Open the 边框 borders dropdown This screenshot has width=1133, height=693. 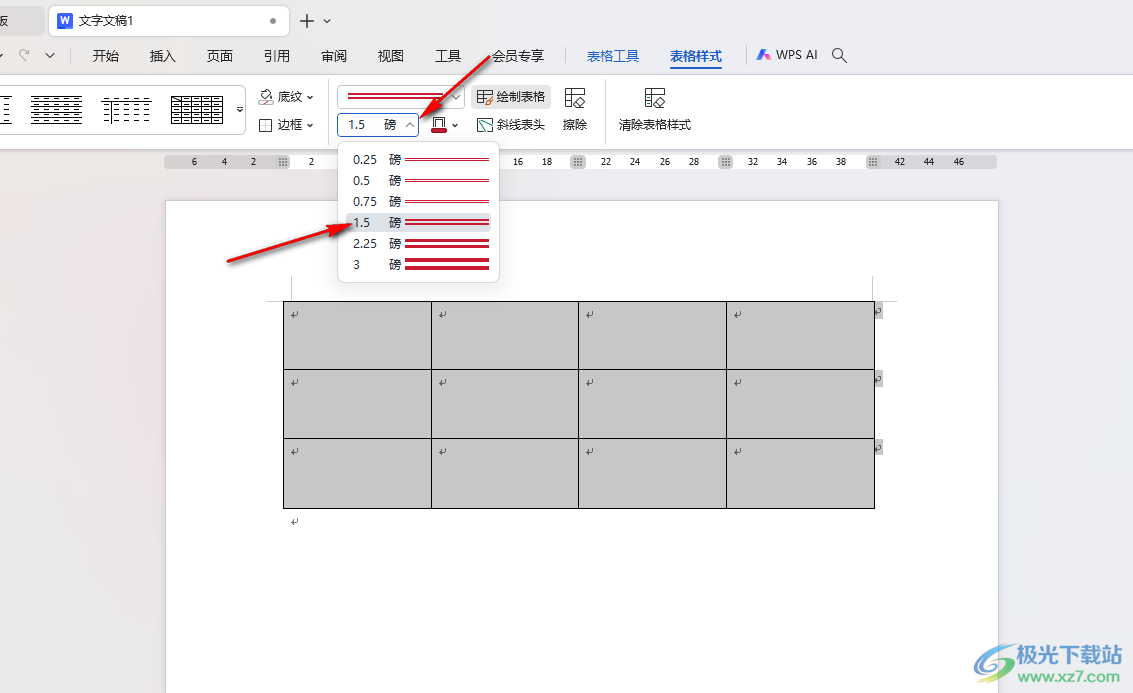click(287, 125)
